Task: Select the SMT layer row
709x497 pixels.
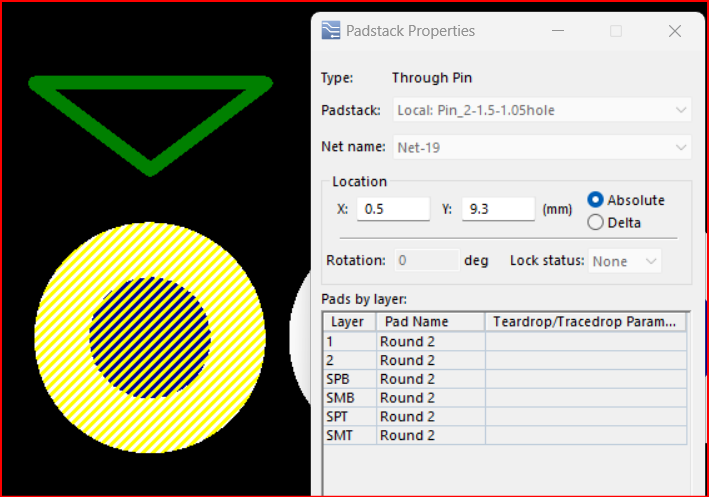Action: click(348, 435)
